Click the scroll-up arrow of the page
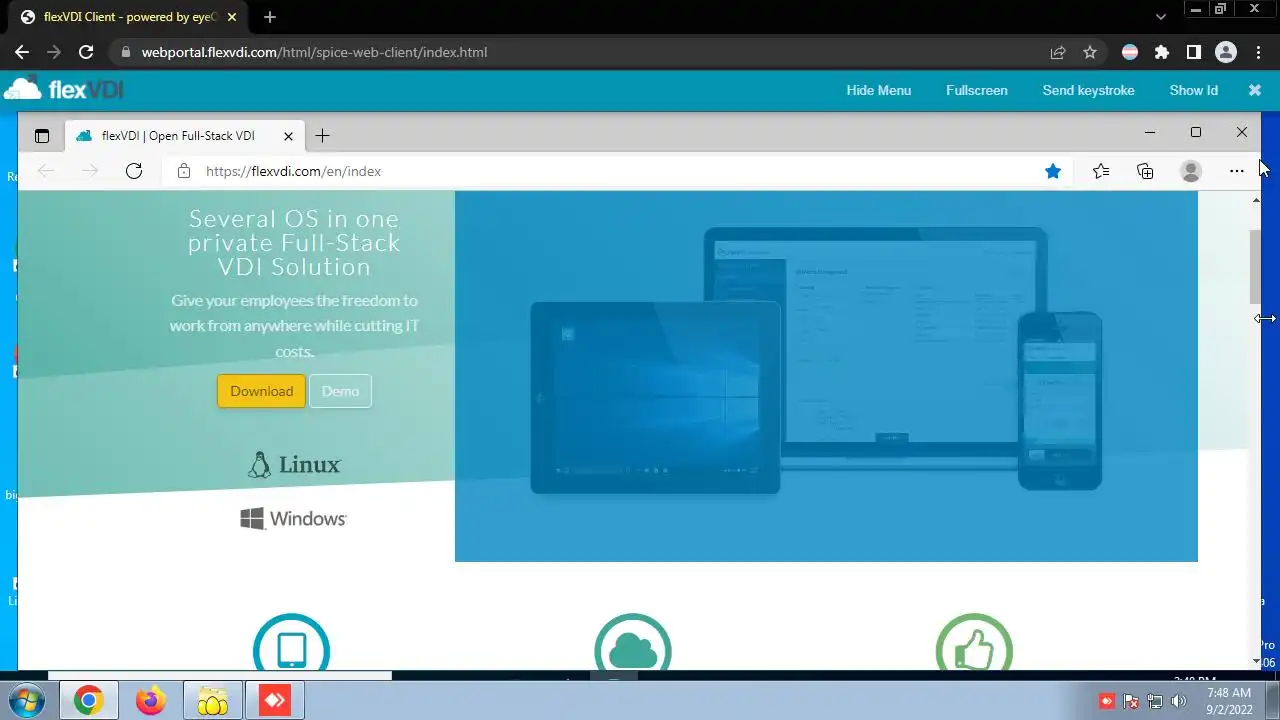The image size is (1280, 720). pos(1256,201)
